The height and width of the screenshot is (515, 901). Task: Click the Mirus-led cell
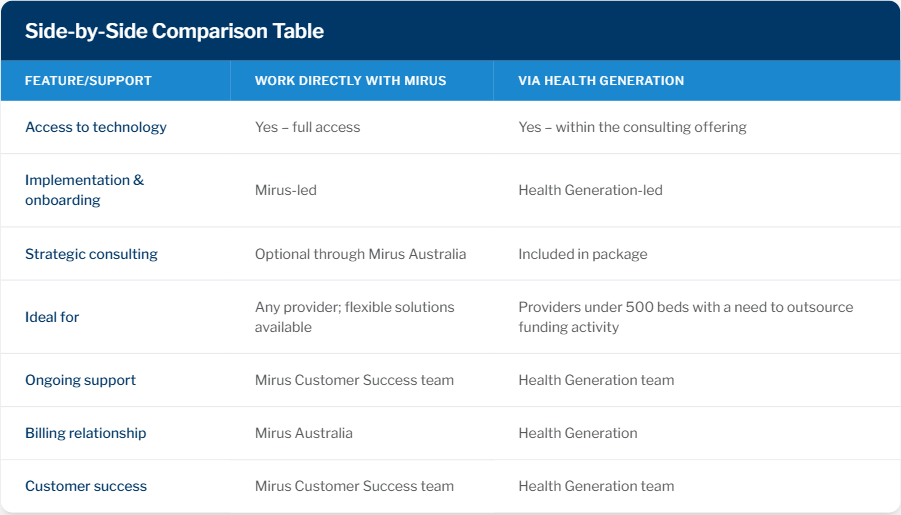(x=286, y=190)
